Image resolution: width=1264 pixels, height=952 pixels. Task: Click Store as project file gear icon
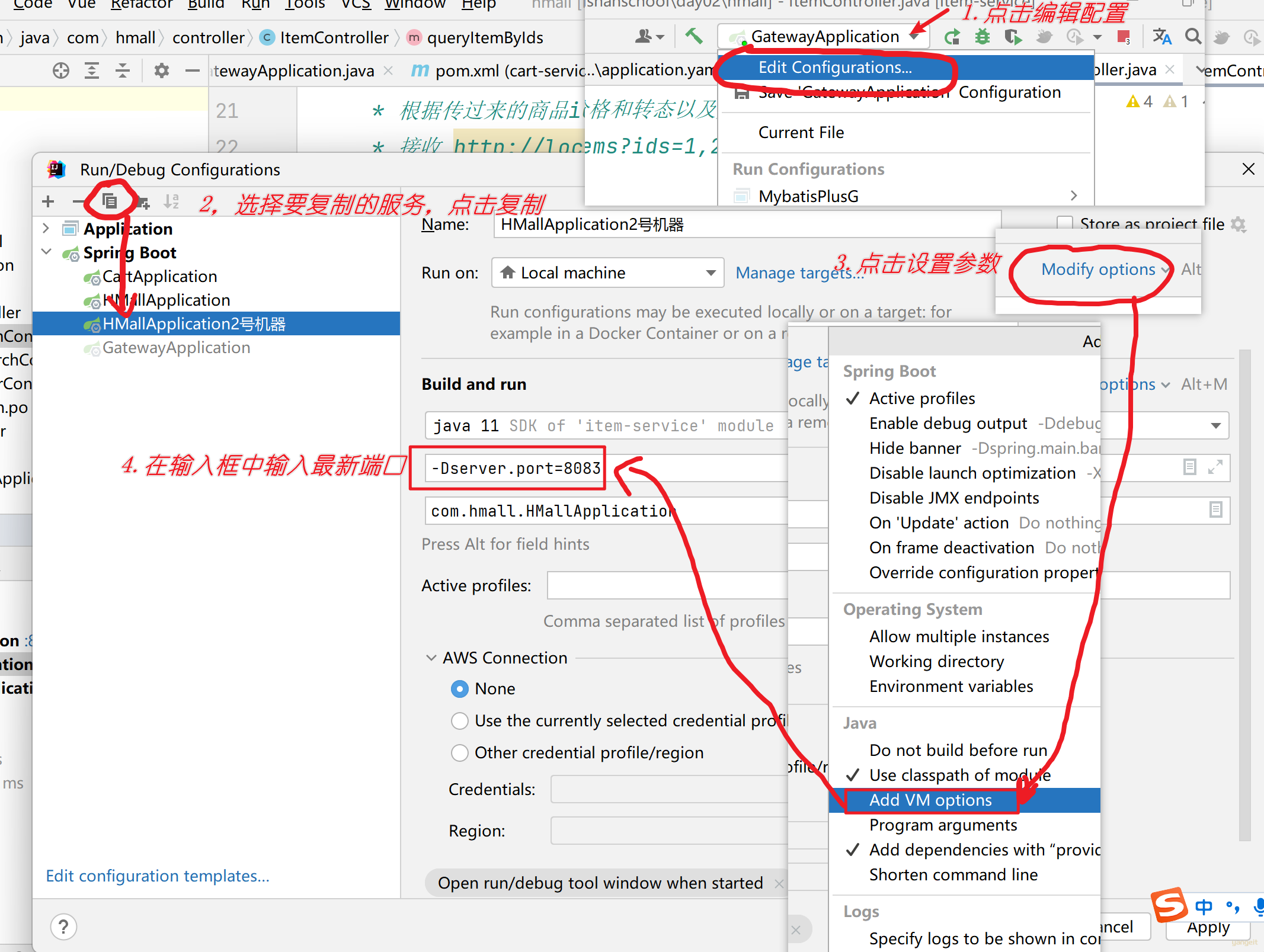click(1239, 224)
